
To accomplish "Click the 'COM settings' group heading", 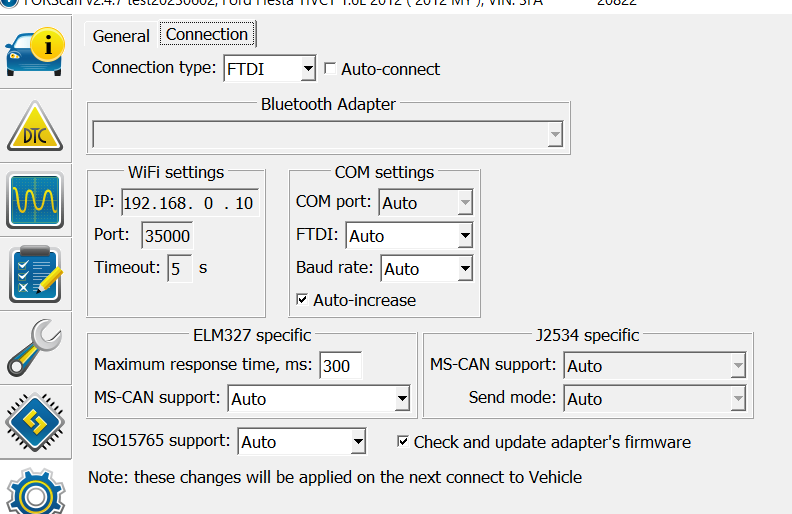I will pyautogui.click(x=384, y=172).
